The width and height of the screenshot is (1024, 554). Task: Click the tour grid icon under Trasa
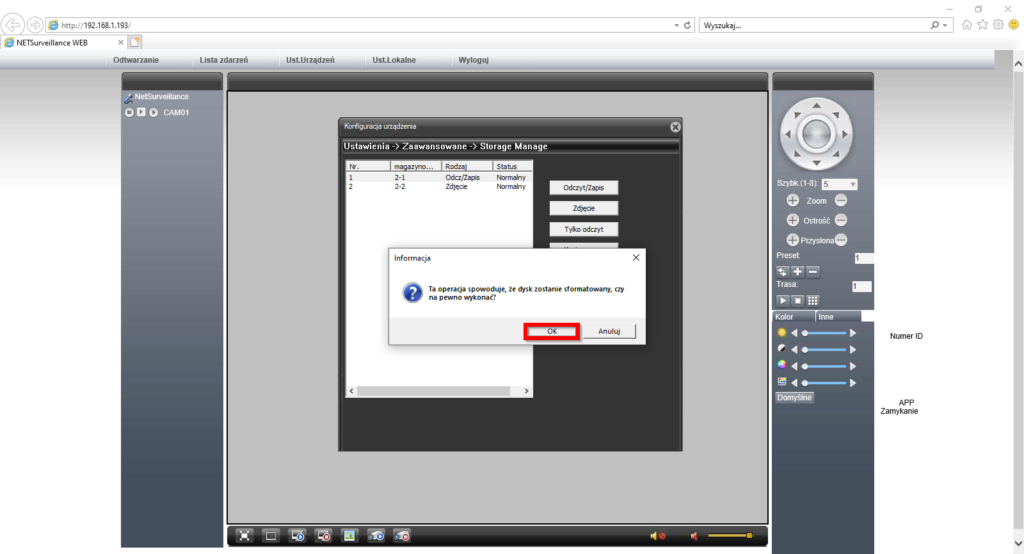813,300
